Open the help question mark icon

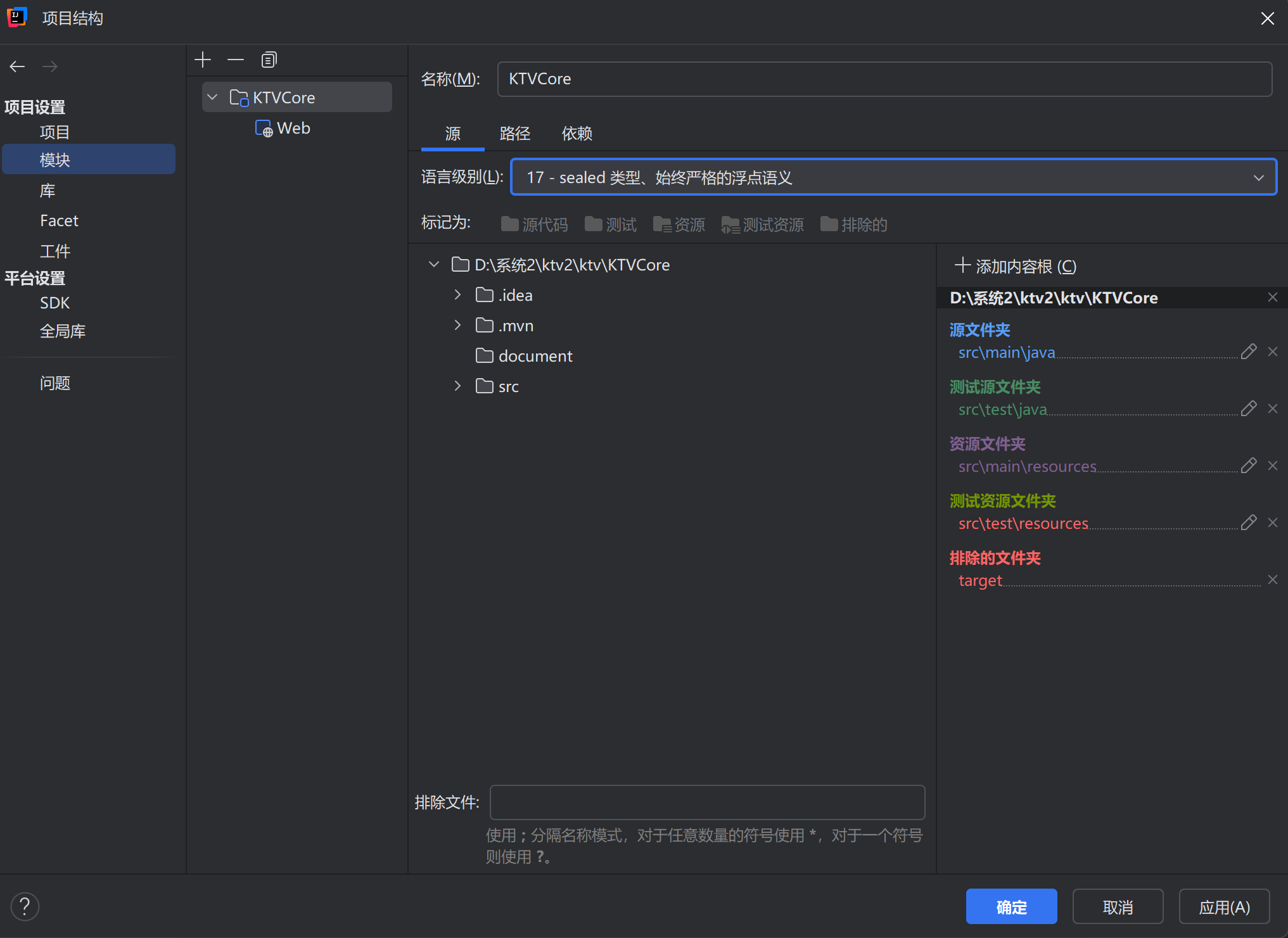25,906
